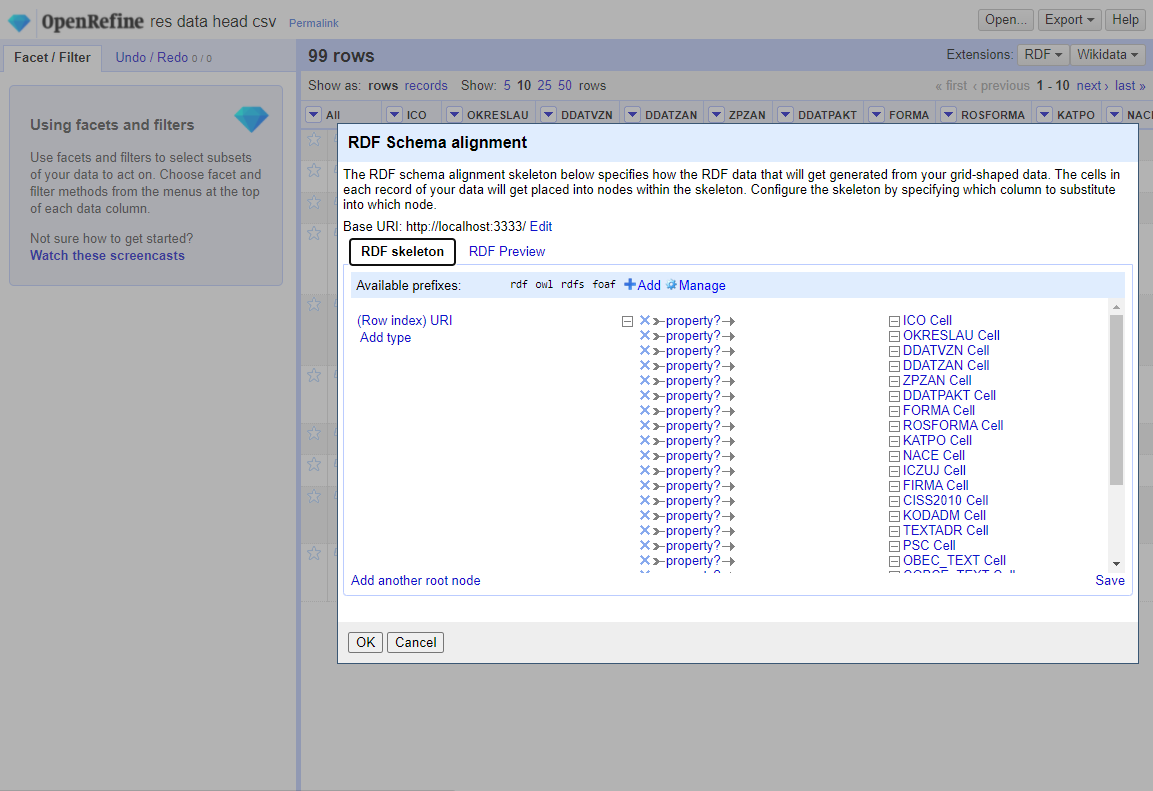The image size is (1153, 791).
Task: Open the Permalink link
Action: tap(313, 23)
